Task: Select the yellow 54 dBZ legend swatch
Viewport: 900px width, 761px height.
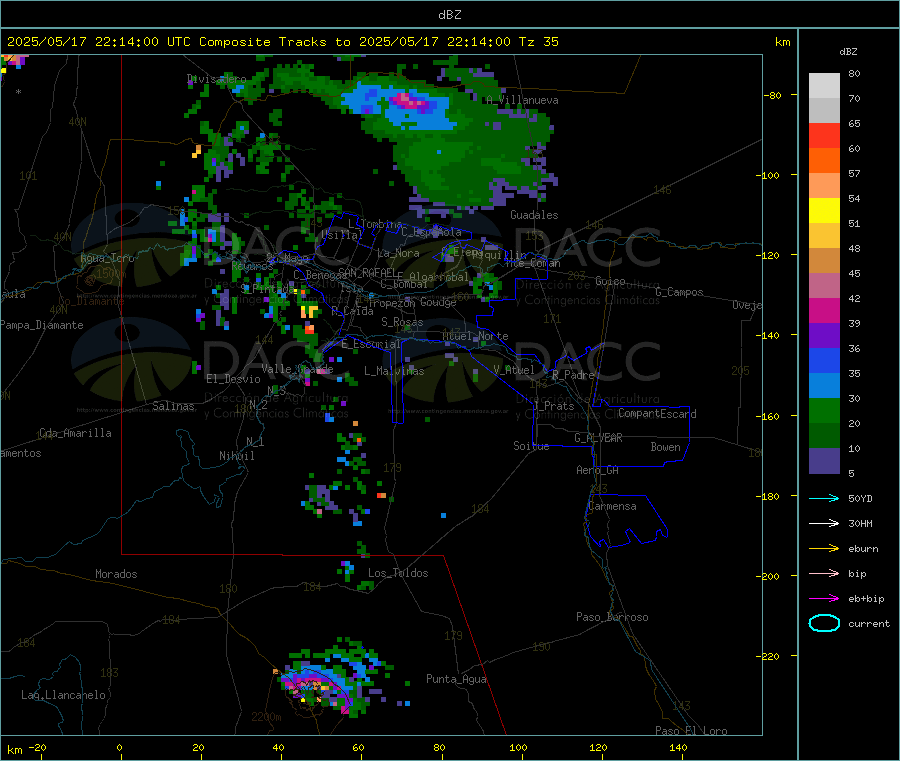Action: [x=824, y=211]
